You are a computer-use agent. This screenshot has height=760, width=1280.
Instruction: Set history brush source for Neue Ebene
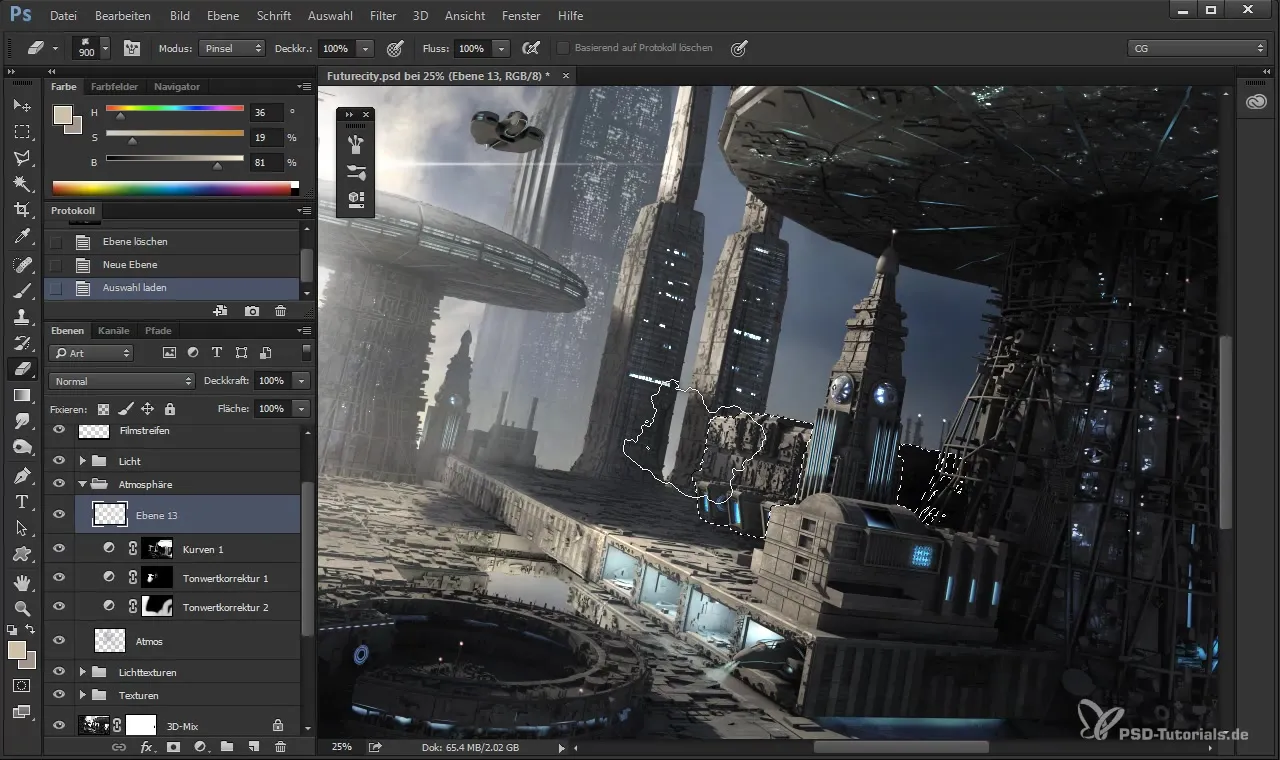tap(56, 265)
